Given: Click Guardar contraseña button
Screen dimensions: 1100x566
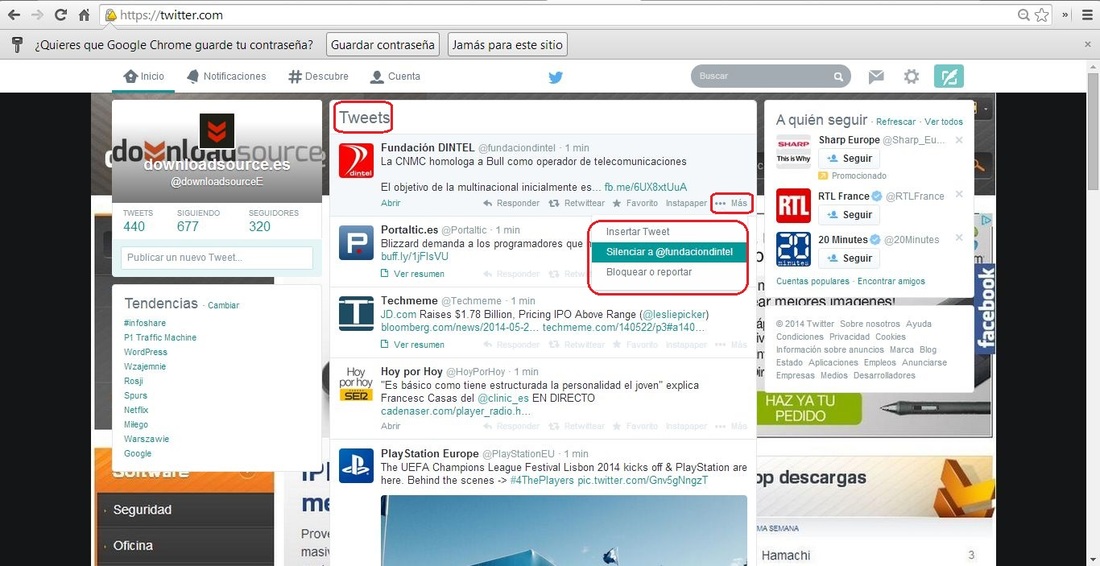Looking at the screenshot, I should coord(382,45).
